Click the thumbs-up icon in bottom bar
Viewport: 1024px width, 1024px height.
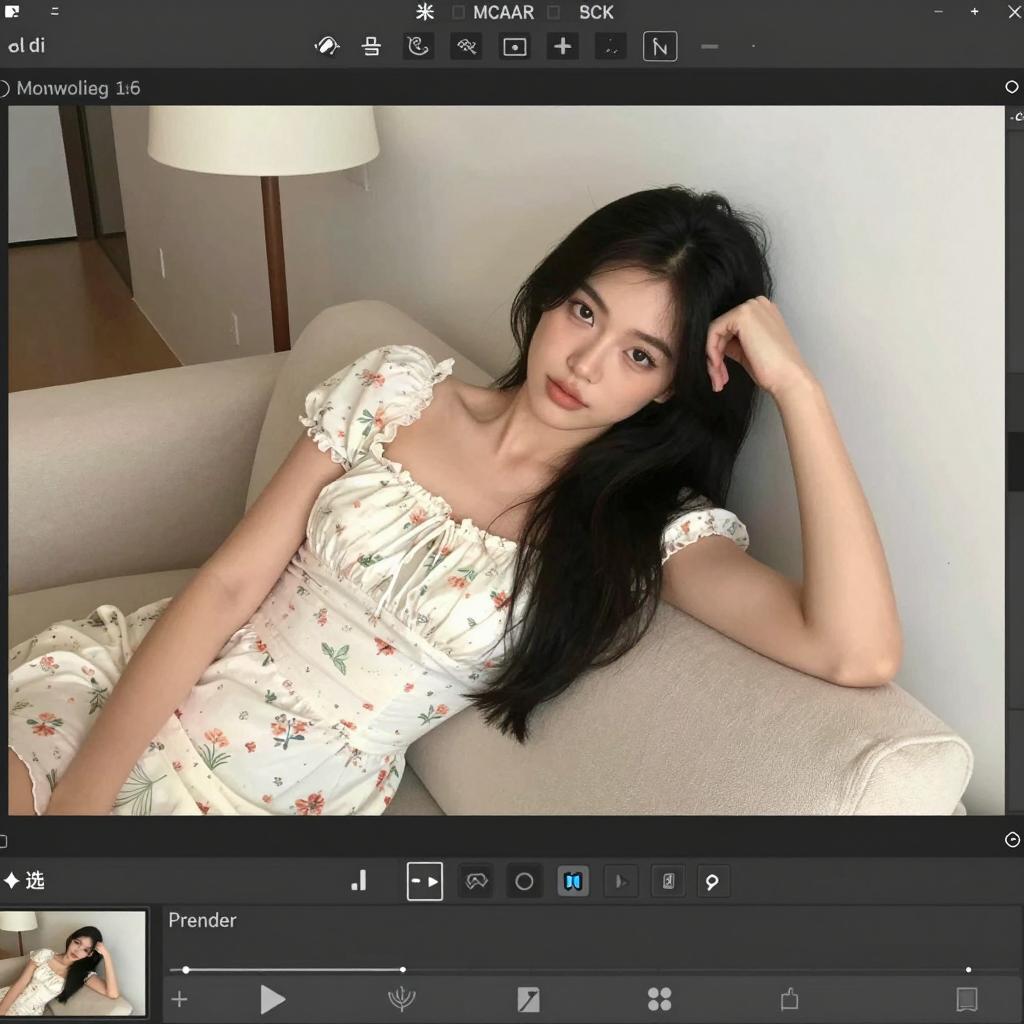(789, 999)
